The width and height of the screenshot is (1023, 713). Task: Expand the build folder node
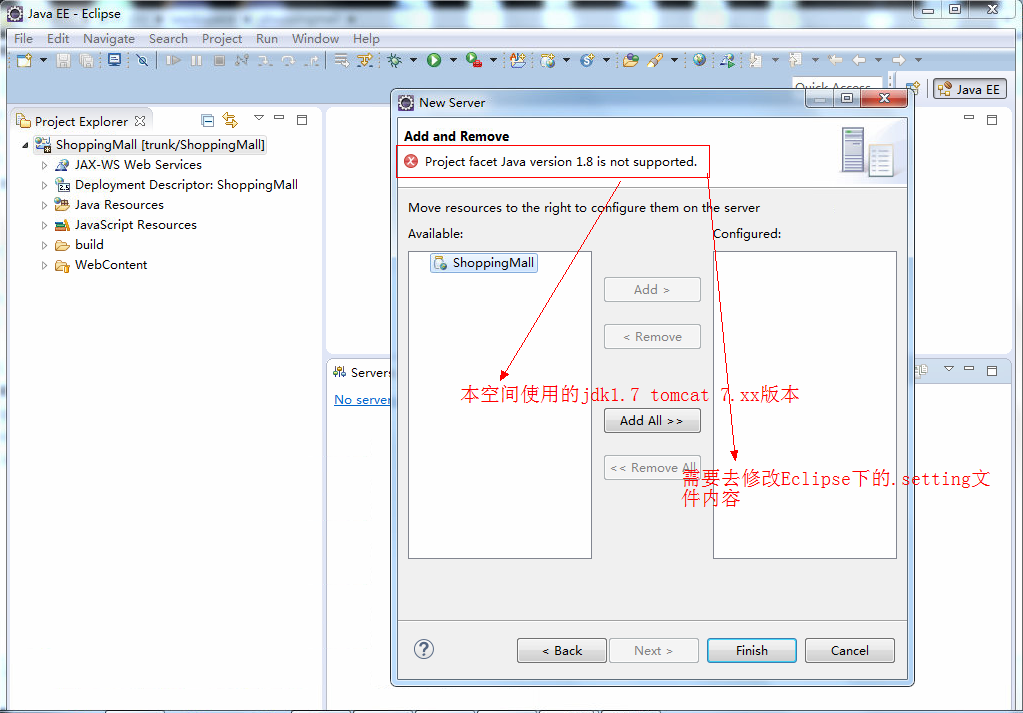(44, 246)
